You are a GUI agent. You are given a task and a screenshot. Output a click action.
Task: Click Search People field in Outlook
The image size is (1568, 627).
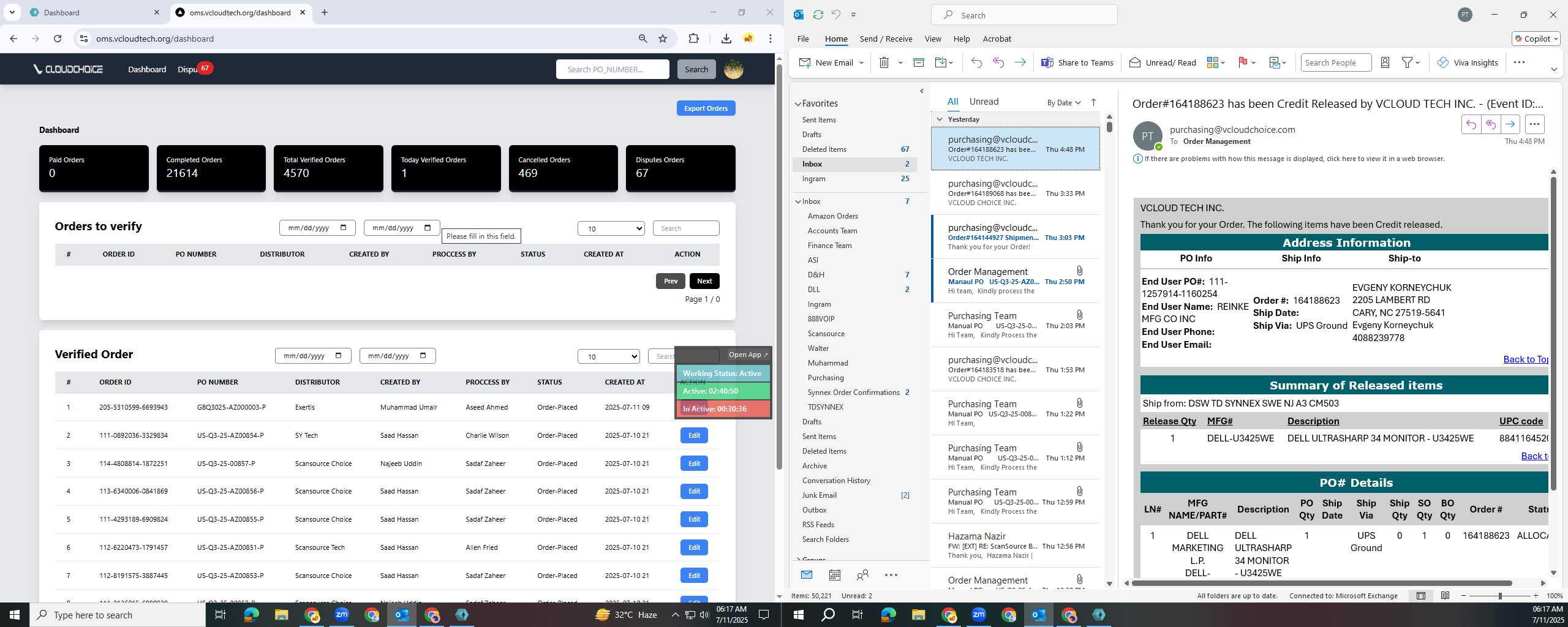(1336, 62)
